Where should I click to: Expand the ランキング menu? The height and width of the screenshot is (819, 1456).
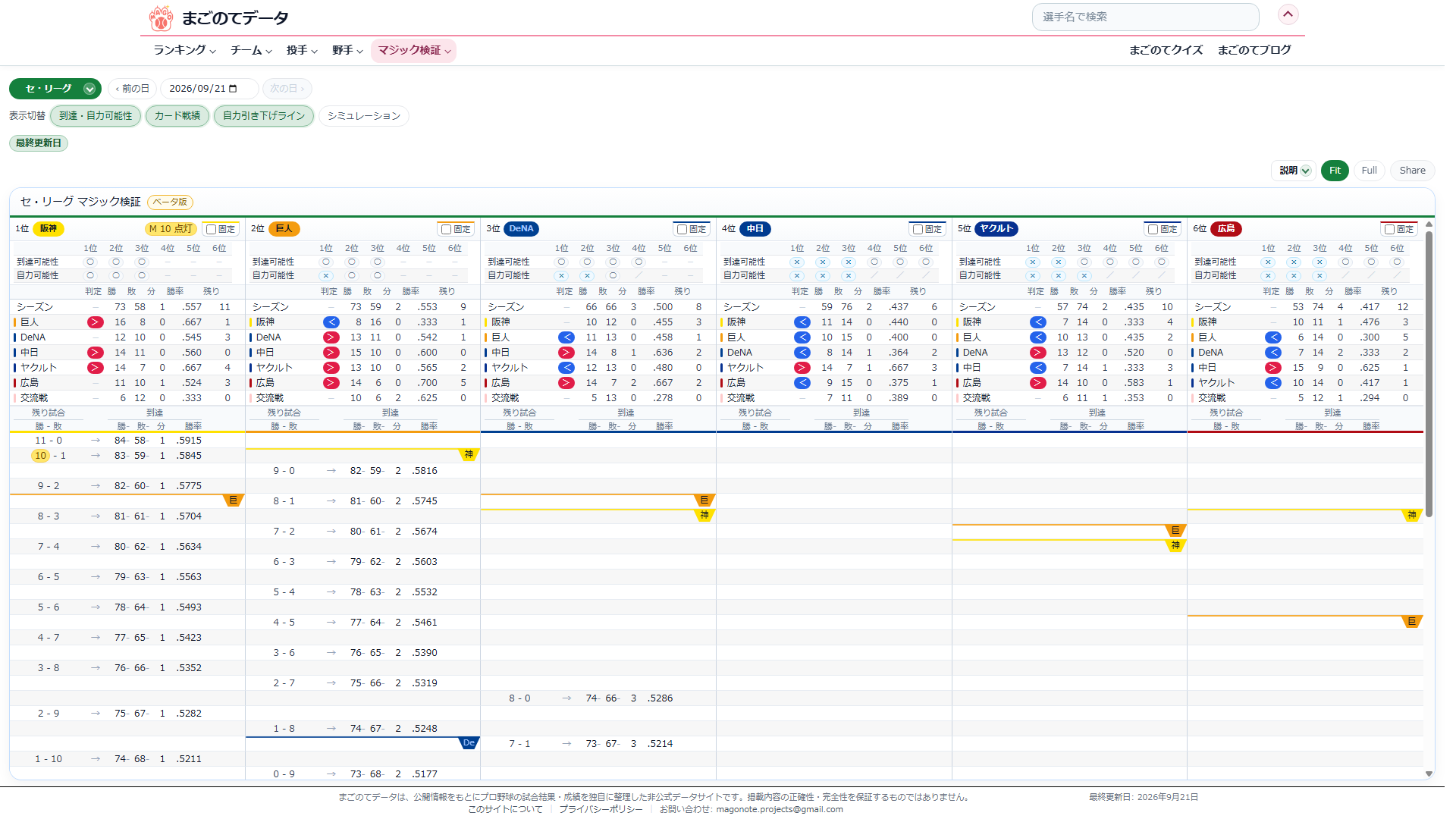(184, 50)
